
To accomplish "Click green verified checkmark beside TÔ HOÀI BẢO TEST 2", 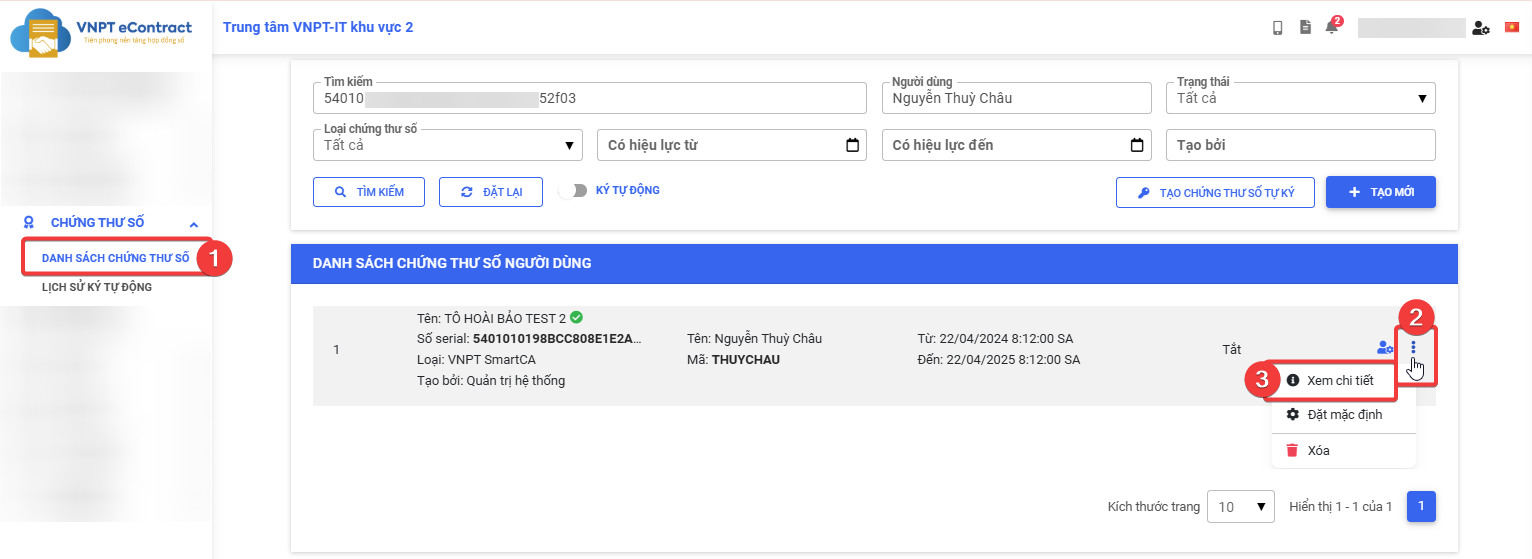I will click(x=576, y=318).
